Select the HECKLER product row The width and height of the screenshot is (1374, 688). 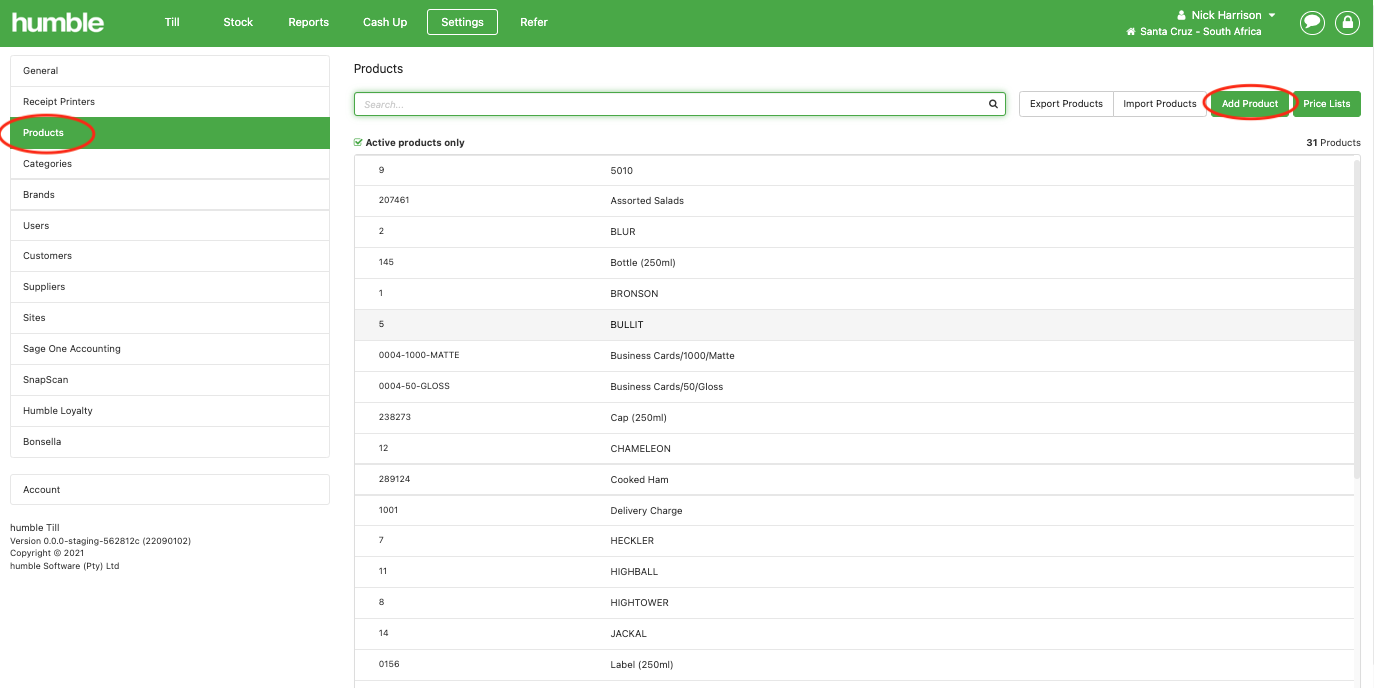coord(854,541)
